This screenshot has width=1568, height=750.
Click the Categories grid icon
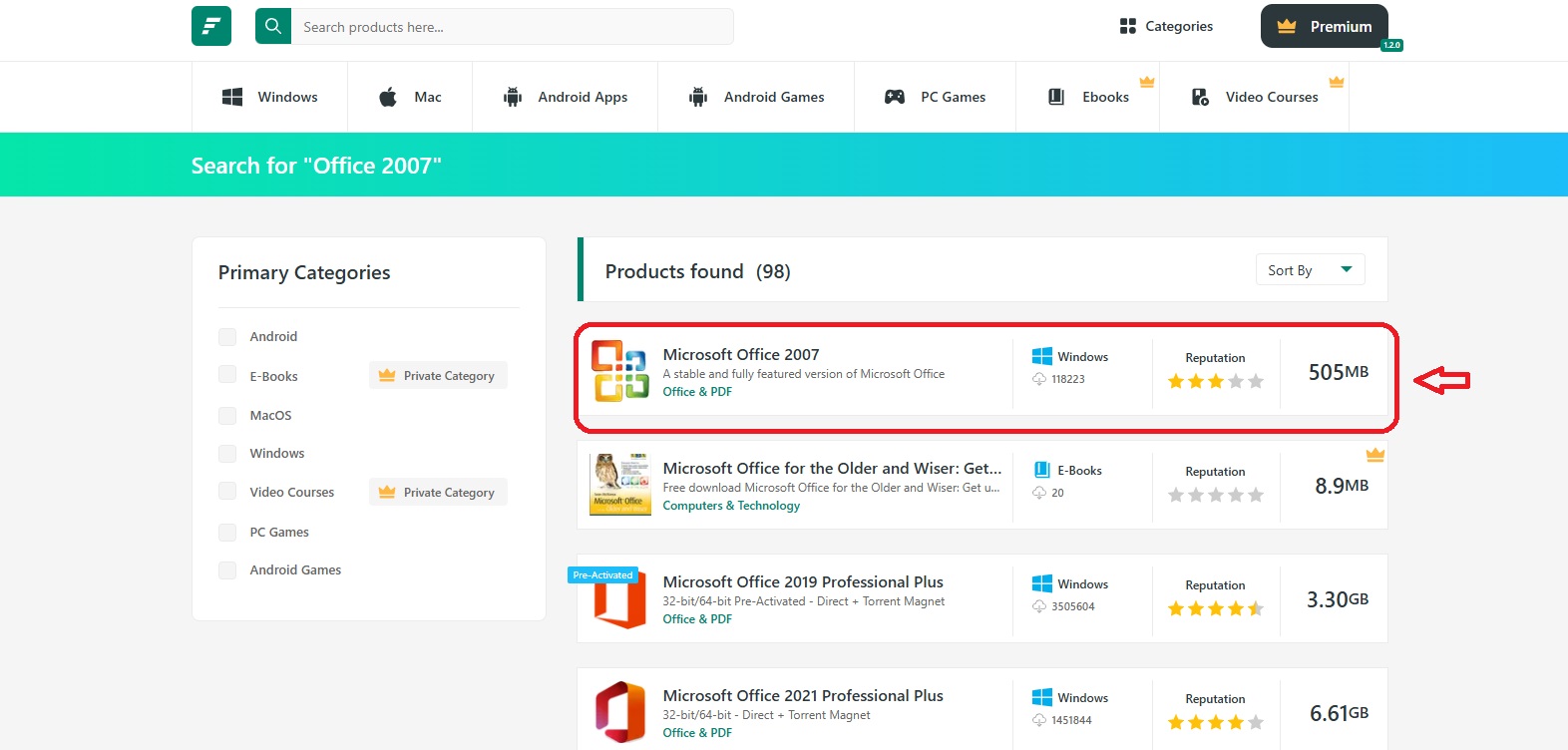[1128, 26]
